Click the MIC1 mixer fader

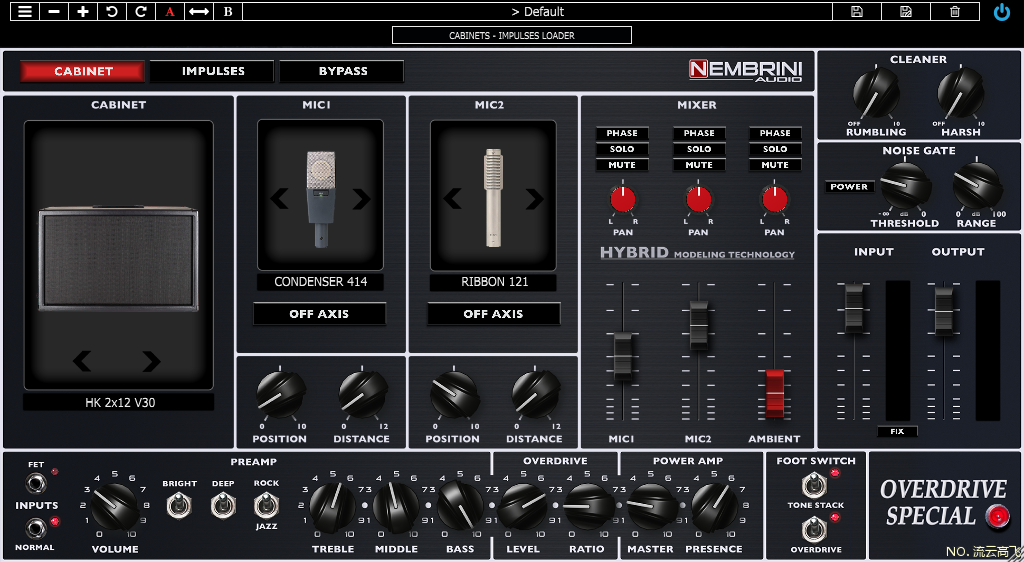622,356
